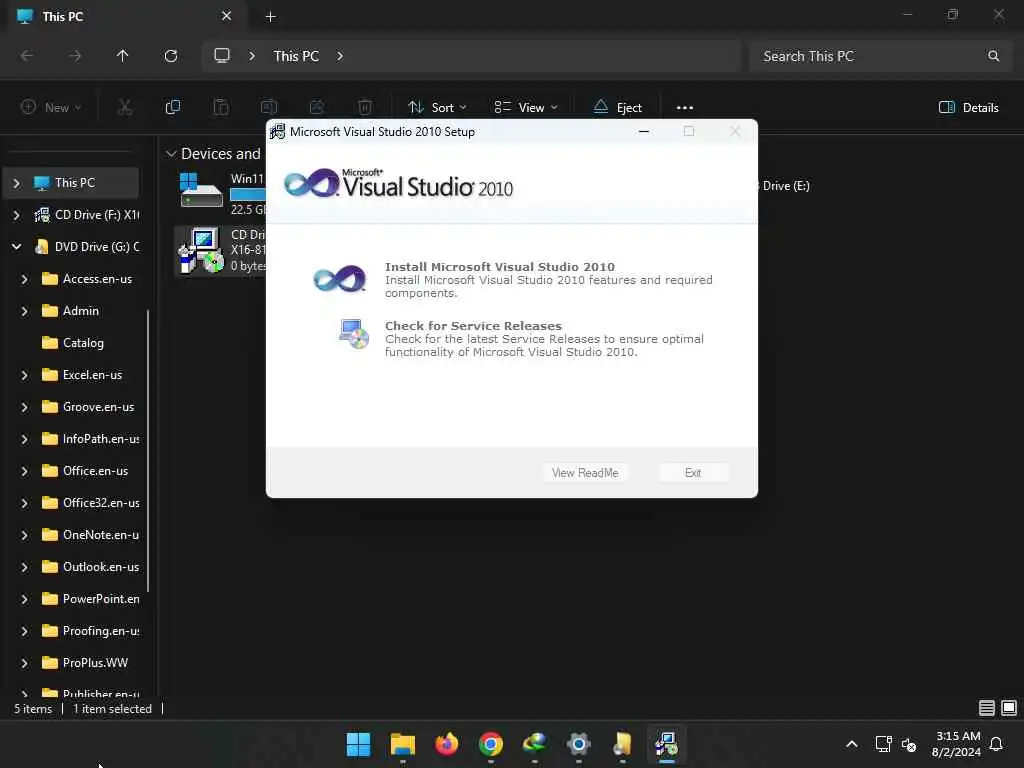This screenshot has height=768, width=1024.
Task: Click the Exit button in setup dialog
Action: [693, 472]
